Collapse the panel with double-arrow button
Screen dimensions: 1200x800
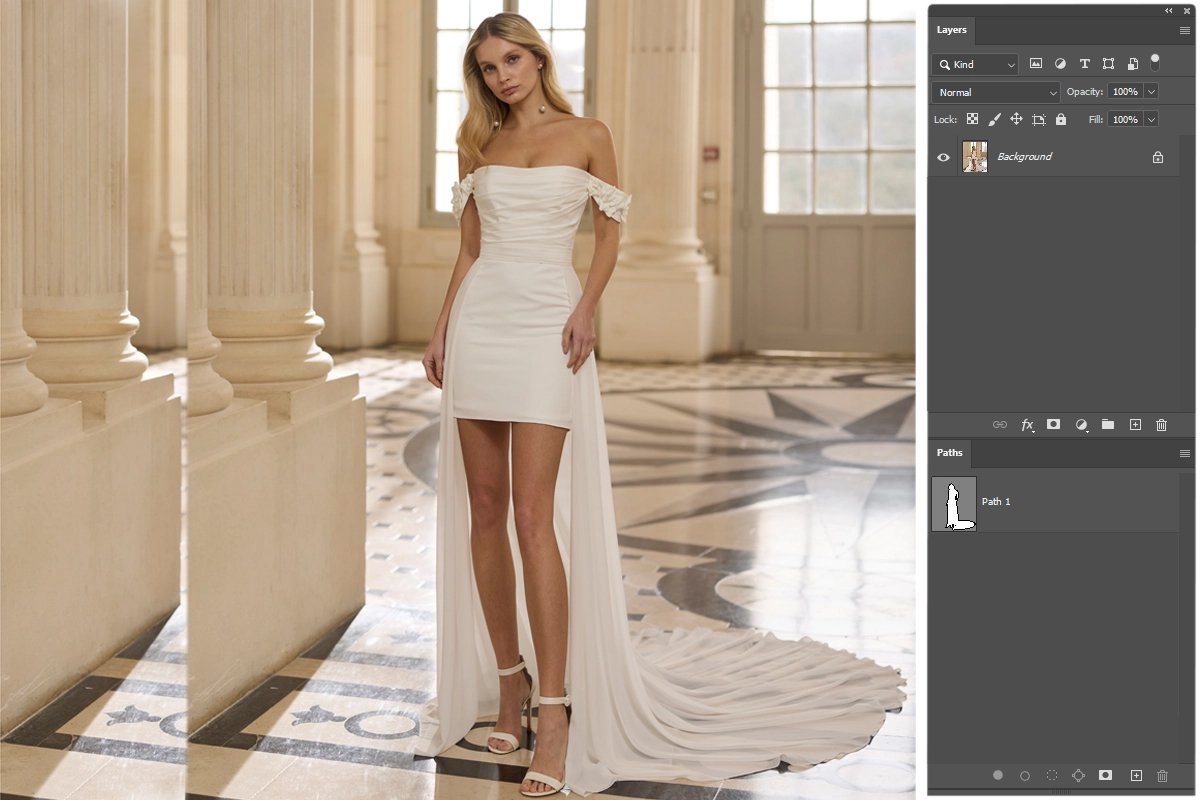coord(1169,10)
